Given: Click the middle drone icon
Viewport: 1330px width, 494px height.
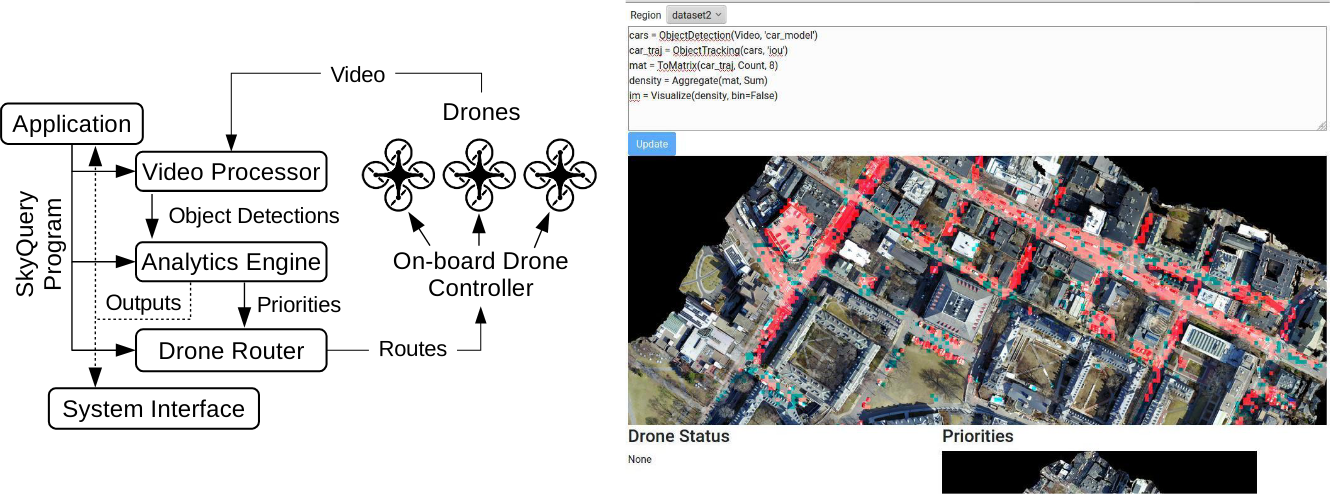Looking at the screenshot, I should tap(478, 173).
